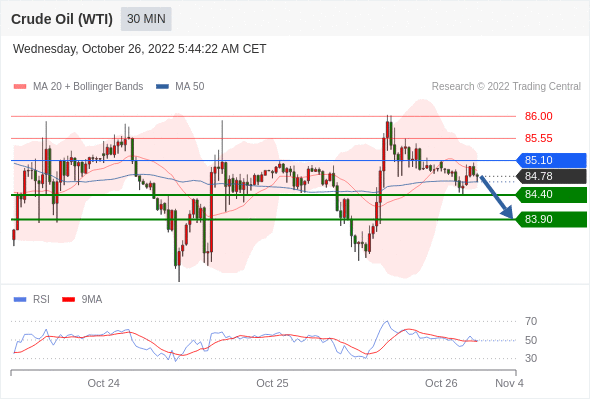Select the green 84.40 support tag
This screenshot has width=590, height=400.
[551, 195]
